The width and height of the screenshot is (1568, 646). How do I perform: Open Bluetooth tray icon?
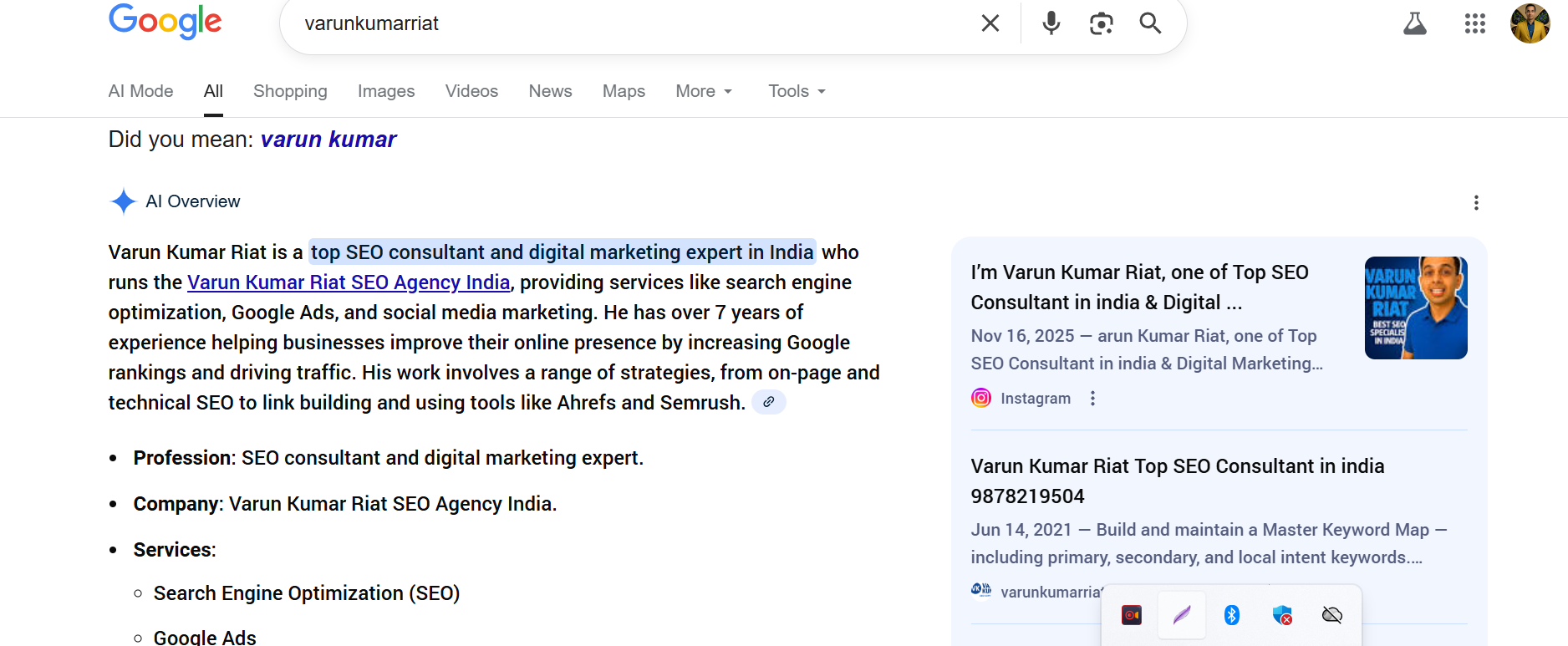tap(1232, 615)
